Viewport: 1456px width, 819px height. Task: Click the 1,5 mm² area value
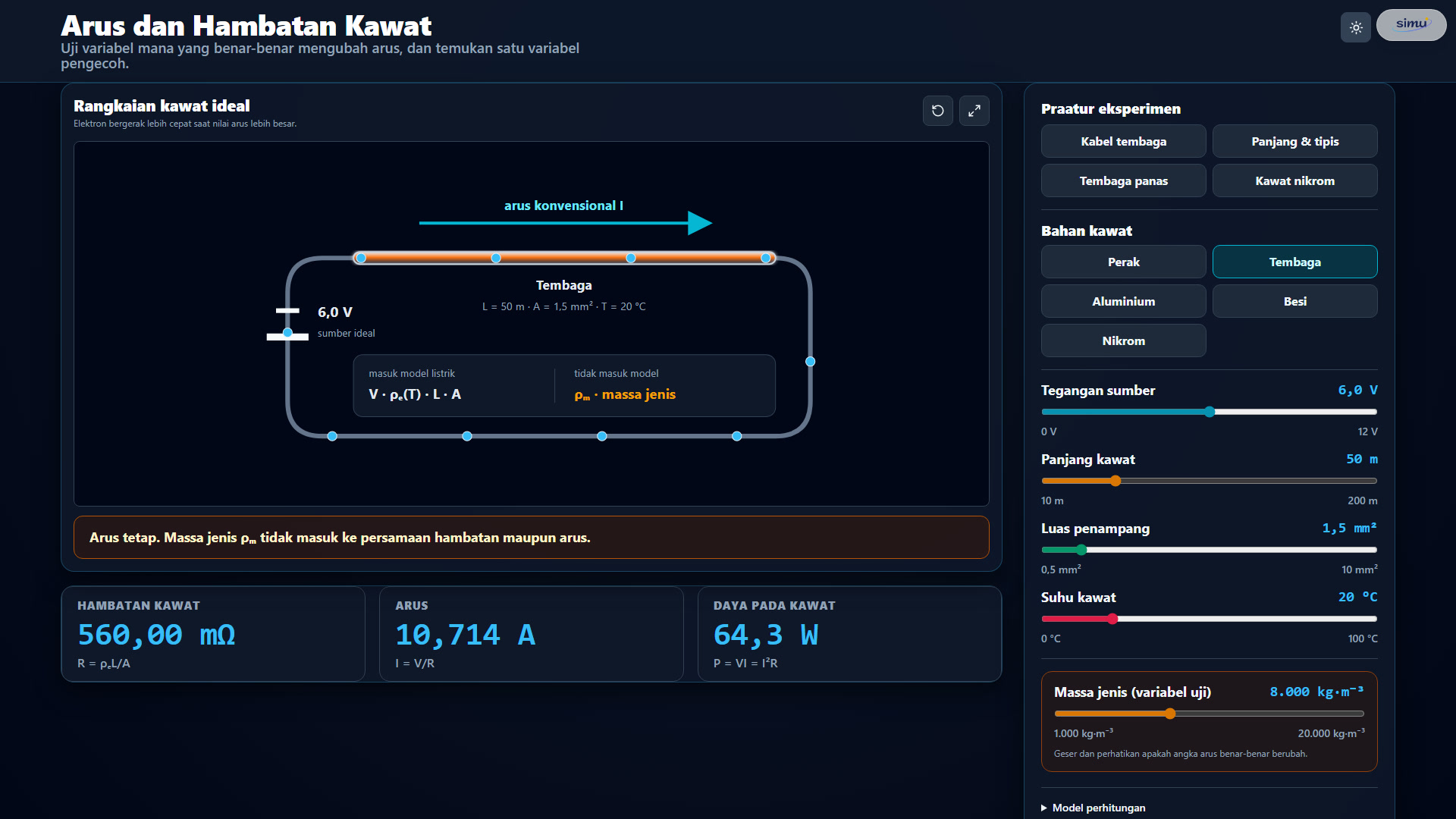coord(1350,528)
